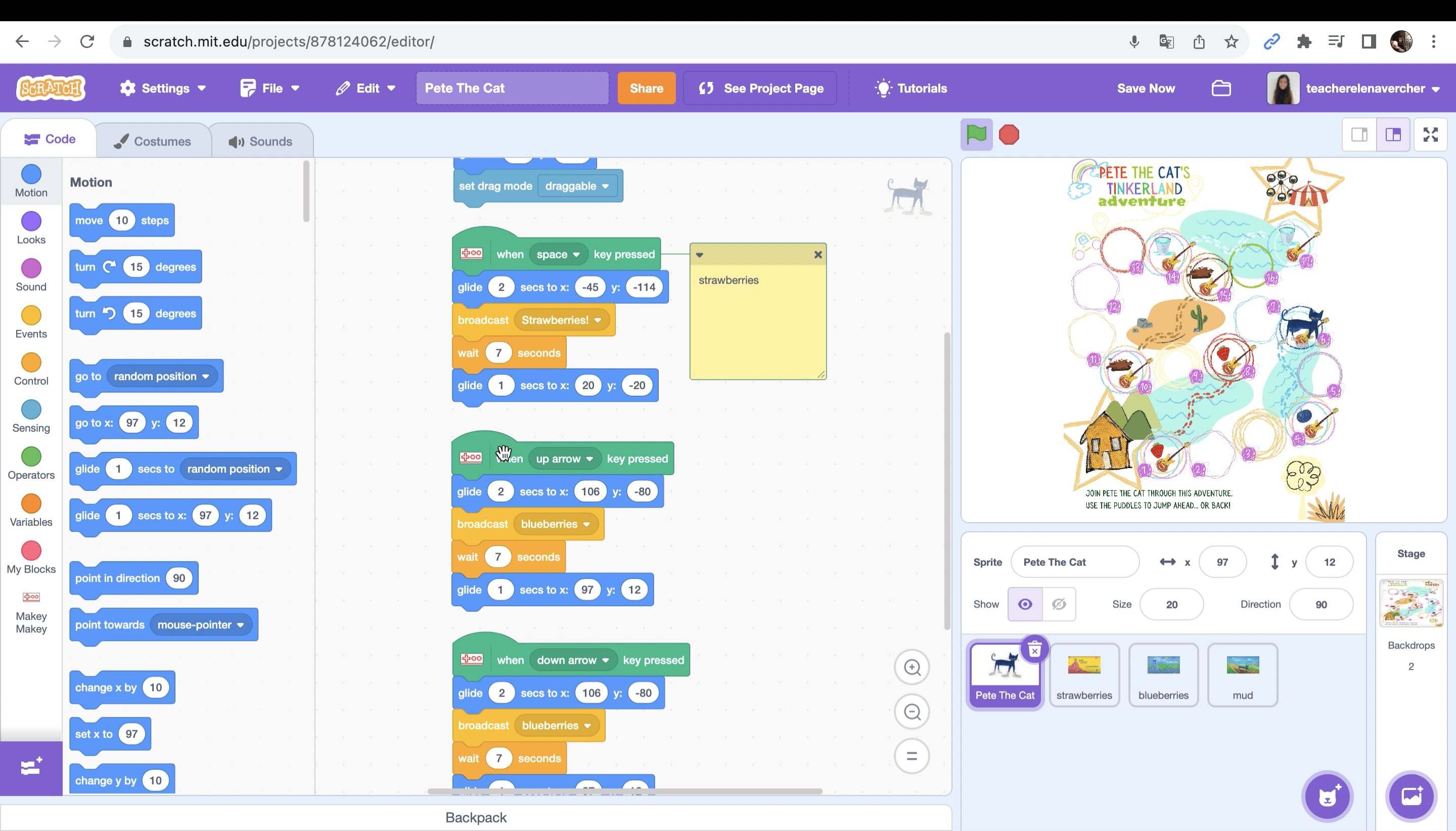Open the down arrow key dropdown

click(573, 660)
